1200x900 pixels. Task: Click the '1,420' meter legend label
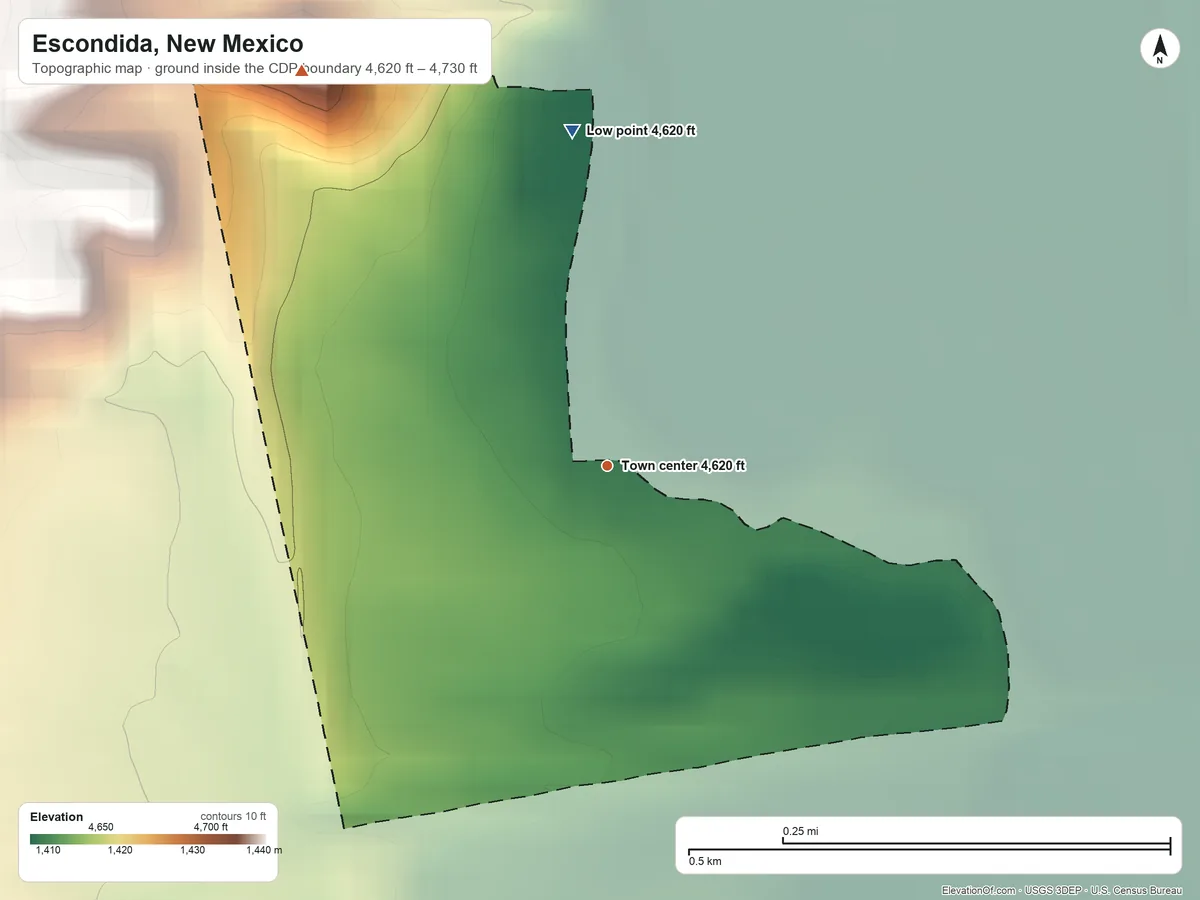coord(120,850)
